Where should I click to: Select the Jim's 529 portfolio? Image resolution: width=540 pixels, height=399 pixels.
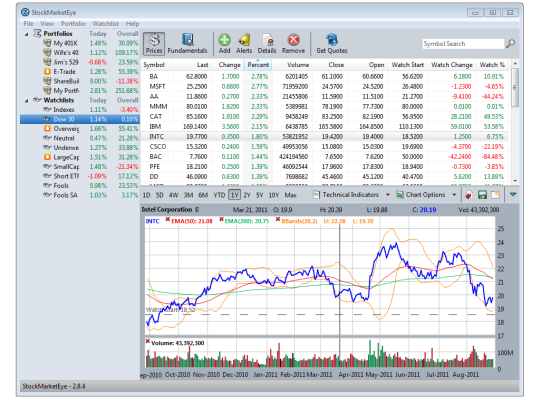click(66, 62)
